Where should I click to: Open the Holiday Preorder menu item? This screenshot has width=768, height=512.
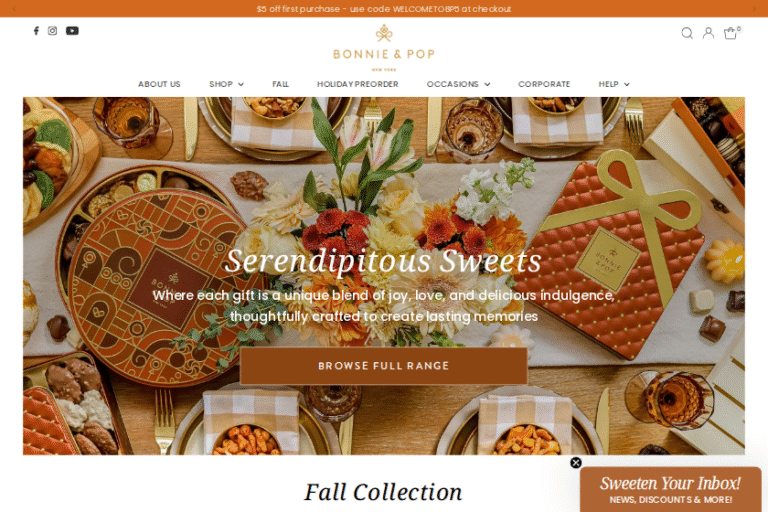pyautogui.click(x=358, y=84)
